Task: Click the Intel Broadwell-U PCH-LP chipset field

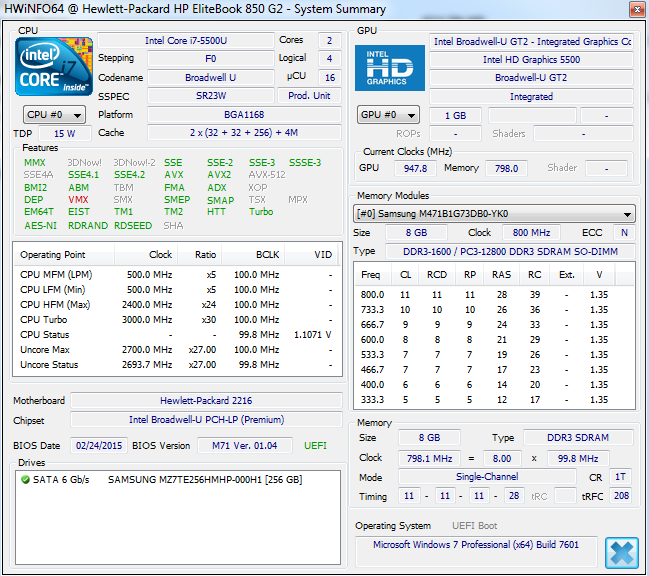Action: pyautogui.click(x=206, y=420)
